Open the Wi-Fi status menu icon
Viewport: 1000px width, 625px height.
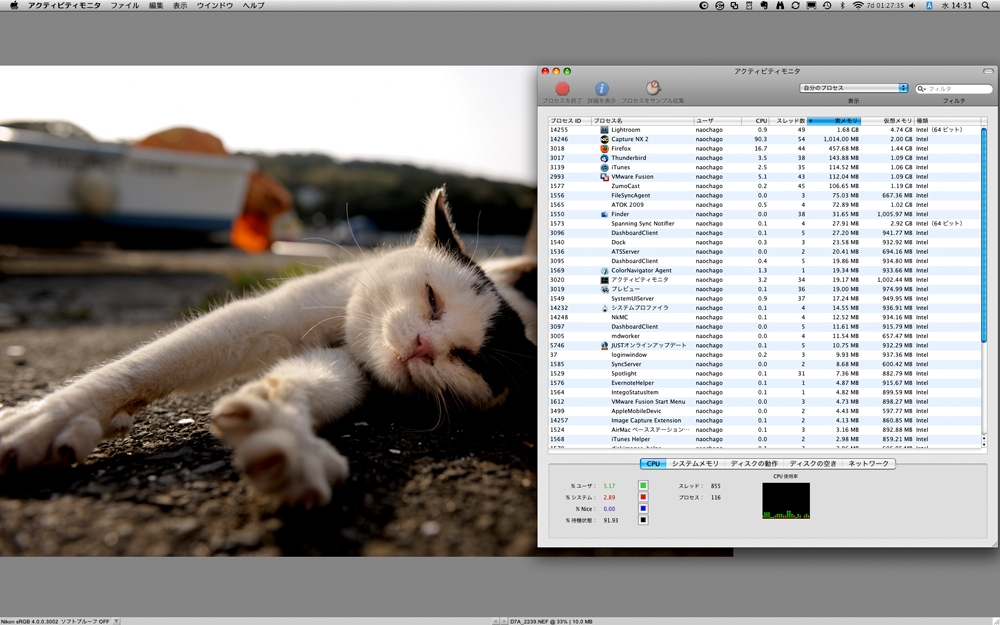click(856, 6)
